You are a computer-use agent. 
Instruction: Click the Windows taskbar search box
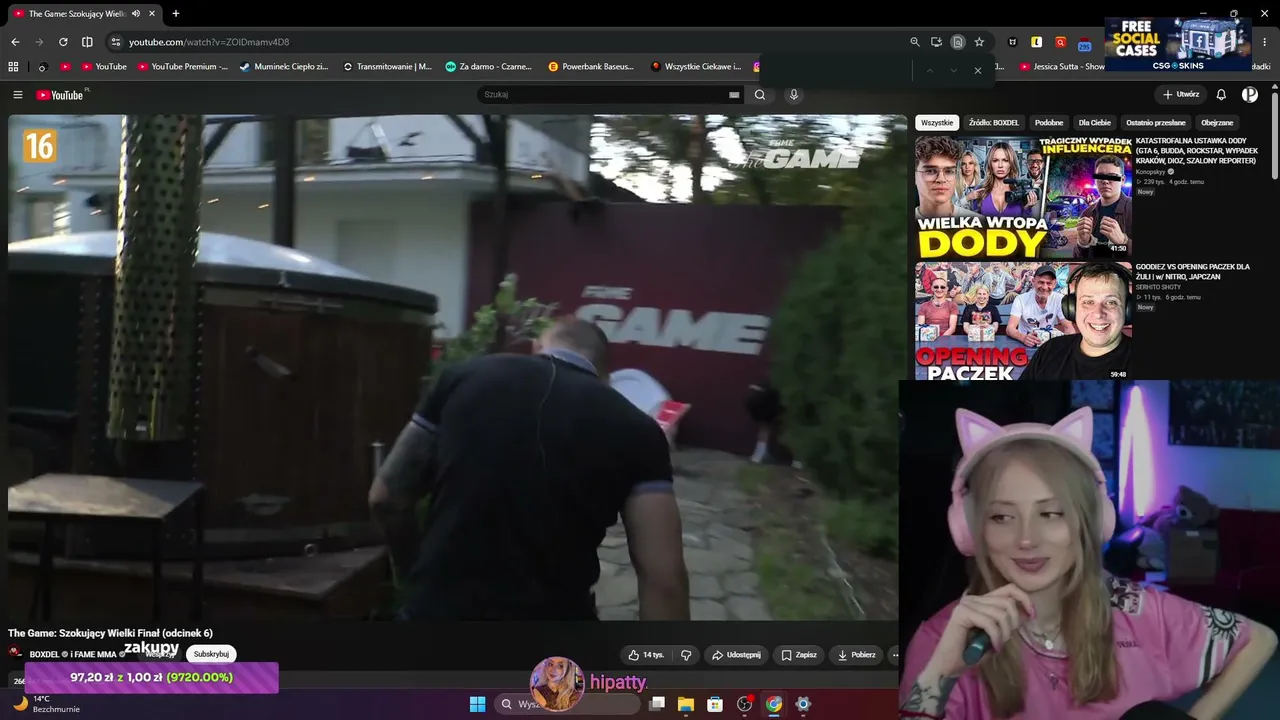568,704
